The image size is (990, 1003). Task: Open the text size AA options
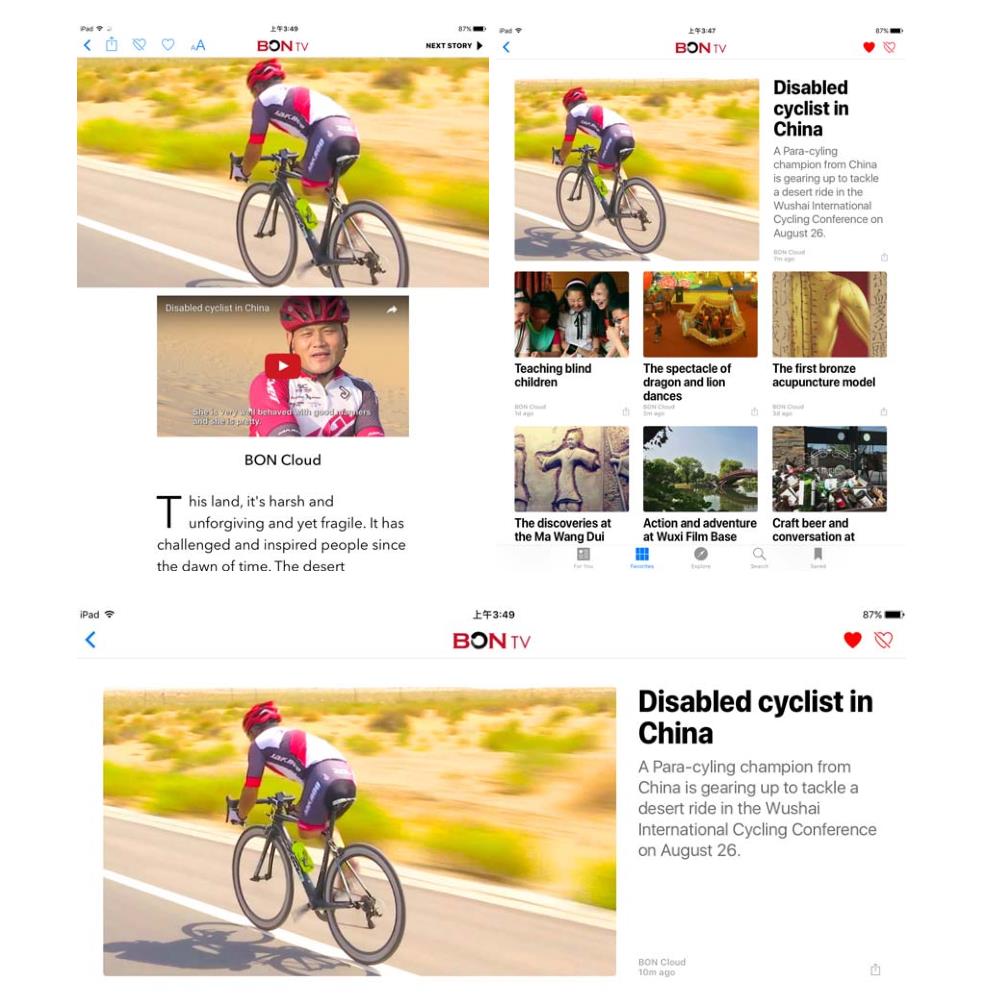point(198,45)
